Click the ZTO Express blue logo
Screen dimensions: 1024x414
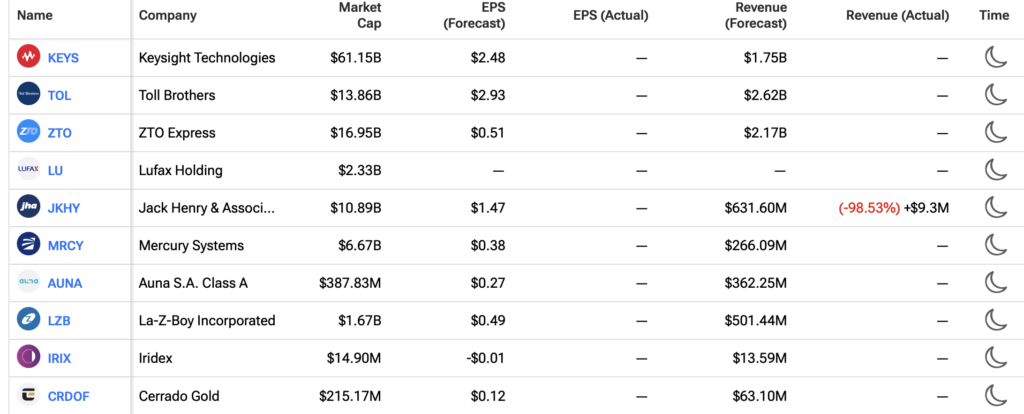coord(28,133)
